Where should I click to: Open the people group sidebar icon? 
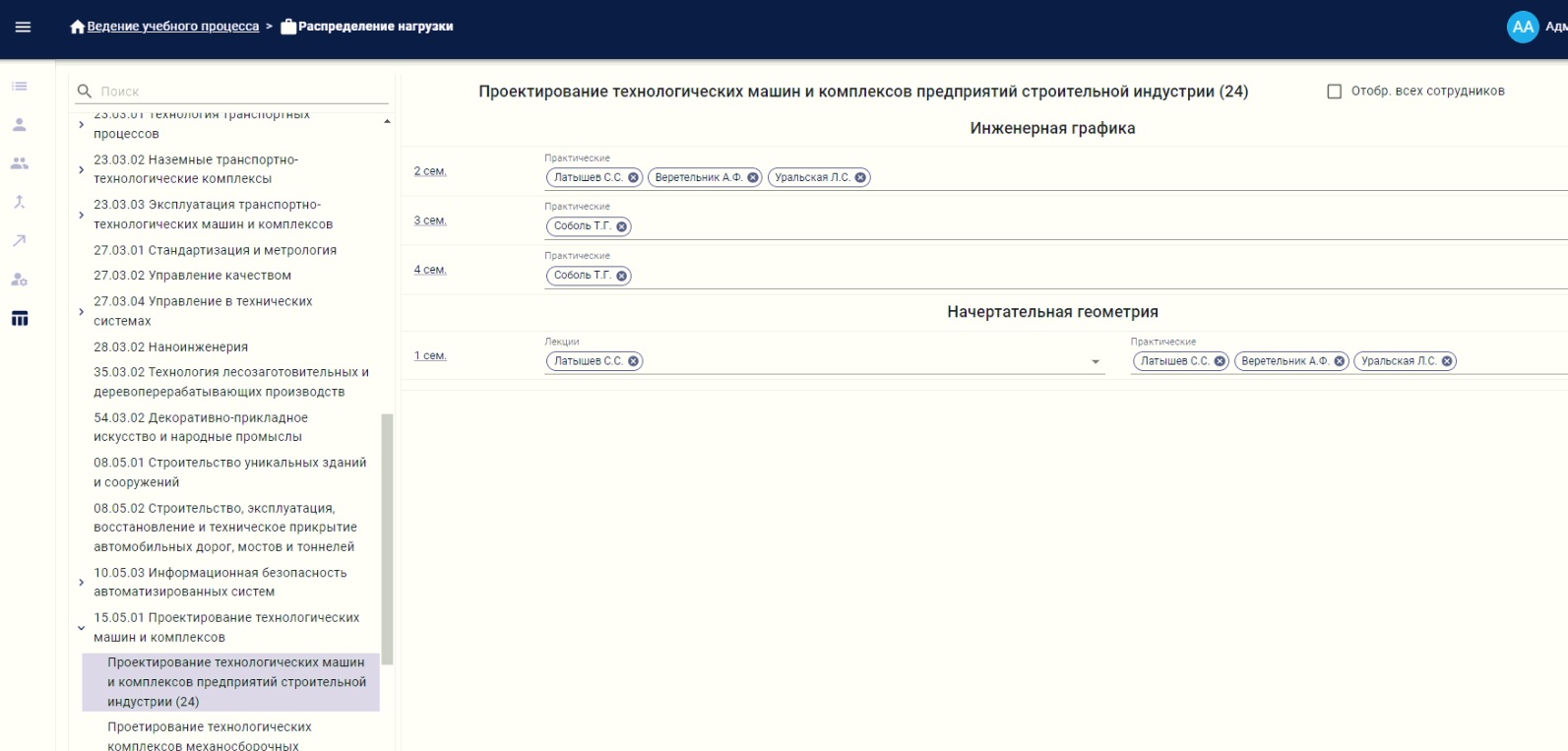point(20,163)
